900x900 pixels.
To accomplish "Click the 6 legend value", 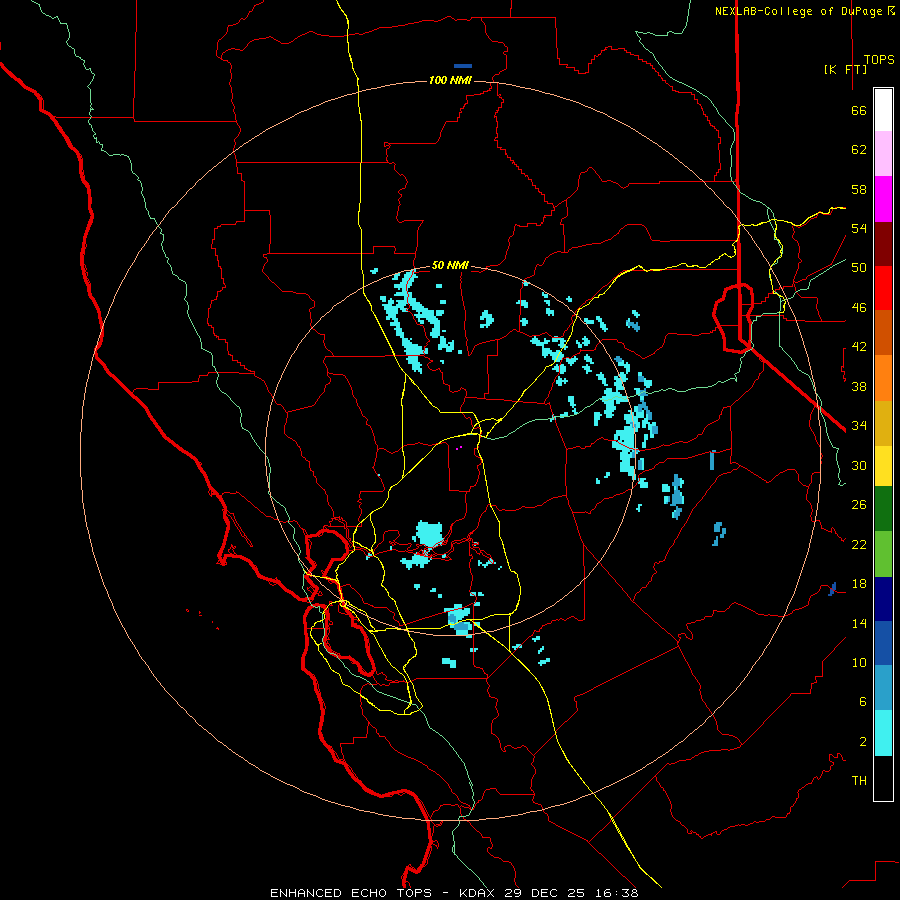I will pos(863,702).
